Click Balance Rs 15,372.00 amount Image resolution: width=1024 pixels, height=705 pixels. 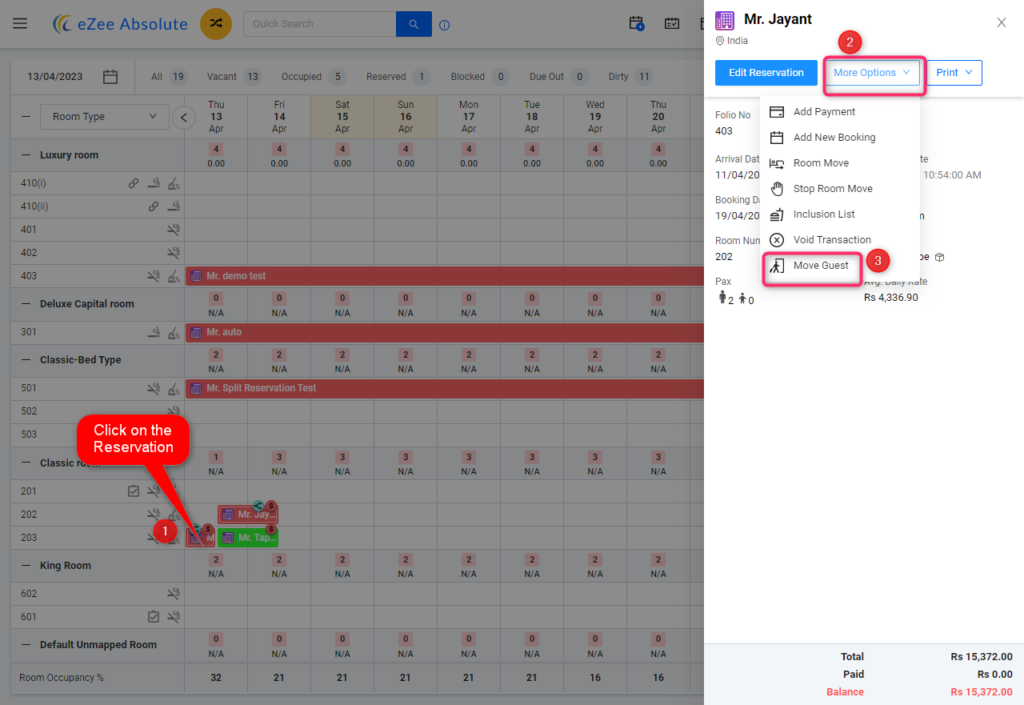tap(981, 692)
